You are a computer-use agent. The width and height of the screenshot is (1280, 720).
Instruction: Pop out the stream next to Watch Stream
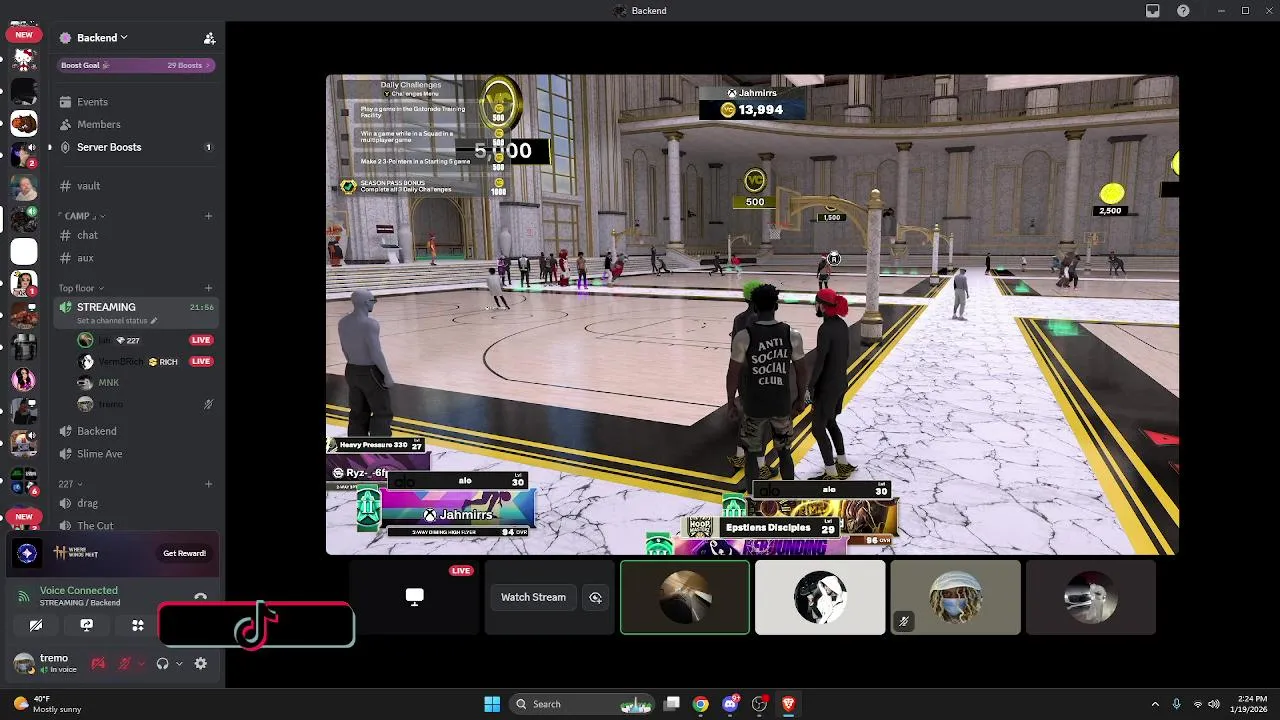pos(595,597)
